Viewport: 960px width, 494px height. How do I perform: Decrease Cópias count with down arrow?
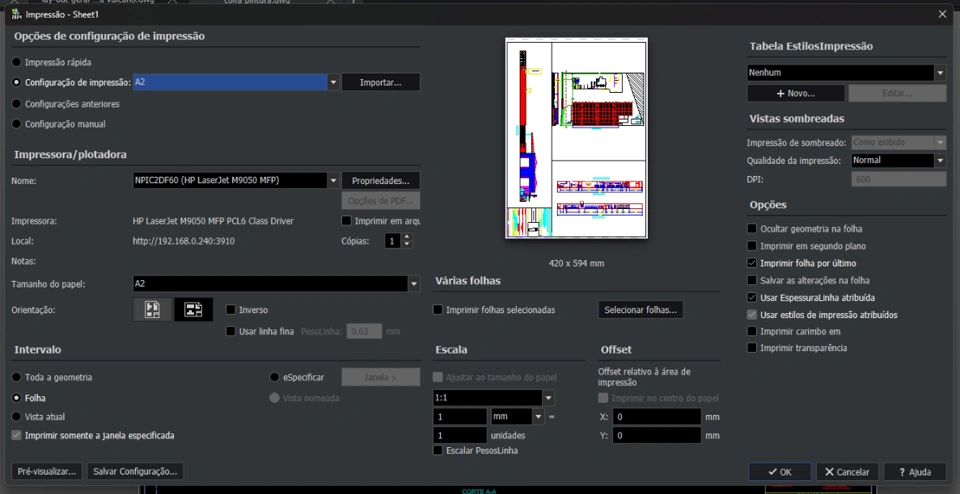click(x=407, y=244)
